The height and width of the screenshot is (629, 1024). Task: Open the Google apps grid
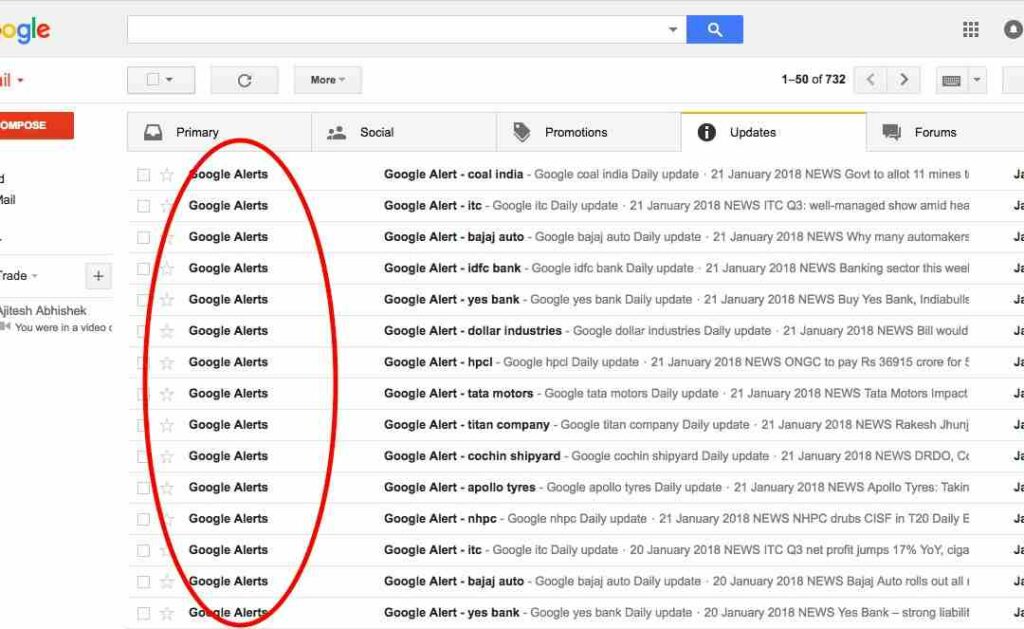[x=970, y=29]
